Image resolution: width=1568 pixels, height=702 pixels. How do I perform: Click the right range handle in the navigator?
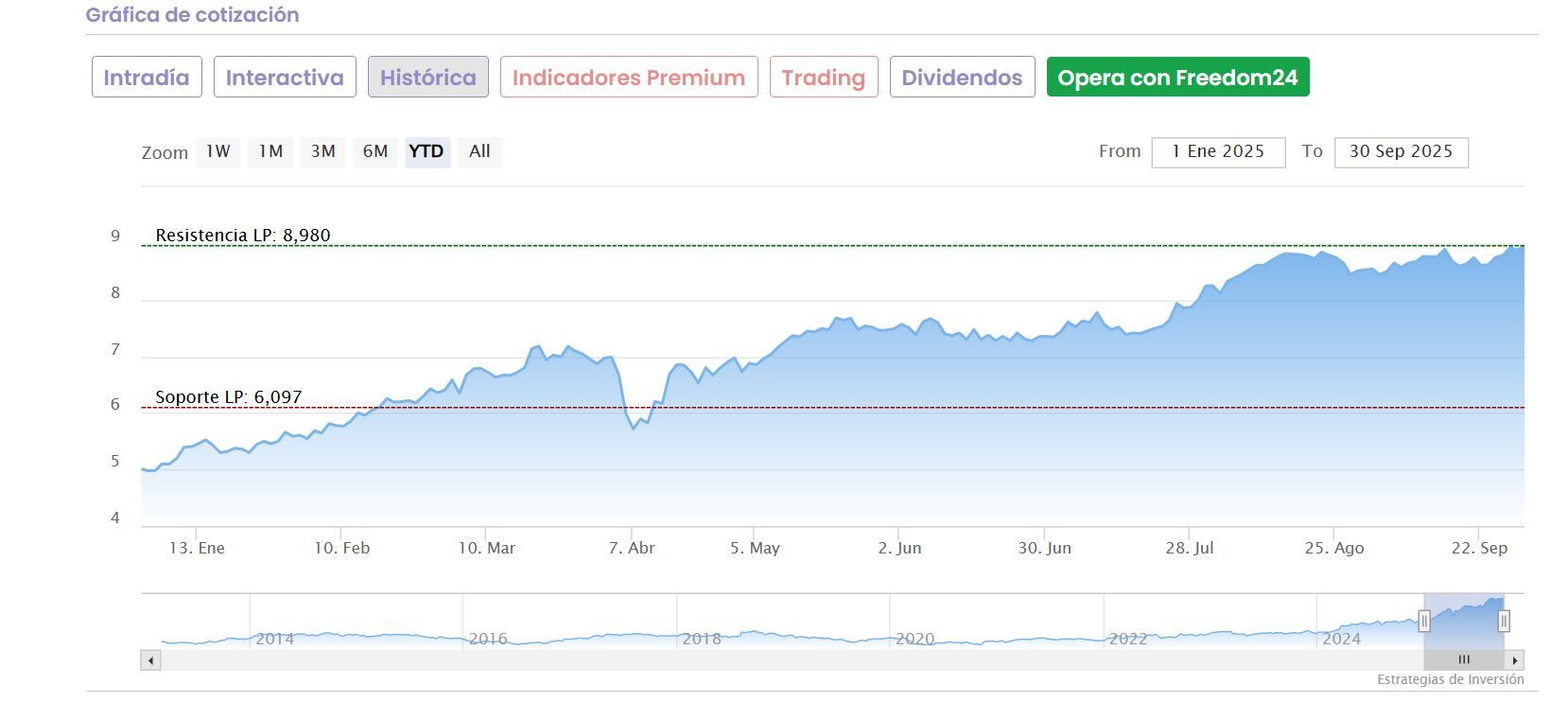1504,621
